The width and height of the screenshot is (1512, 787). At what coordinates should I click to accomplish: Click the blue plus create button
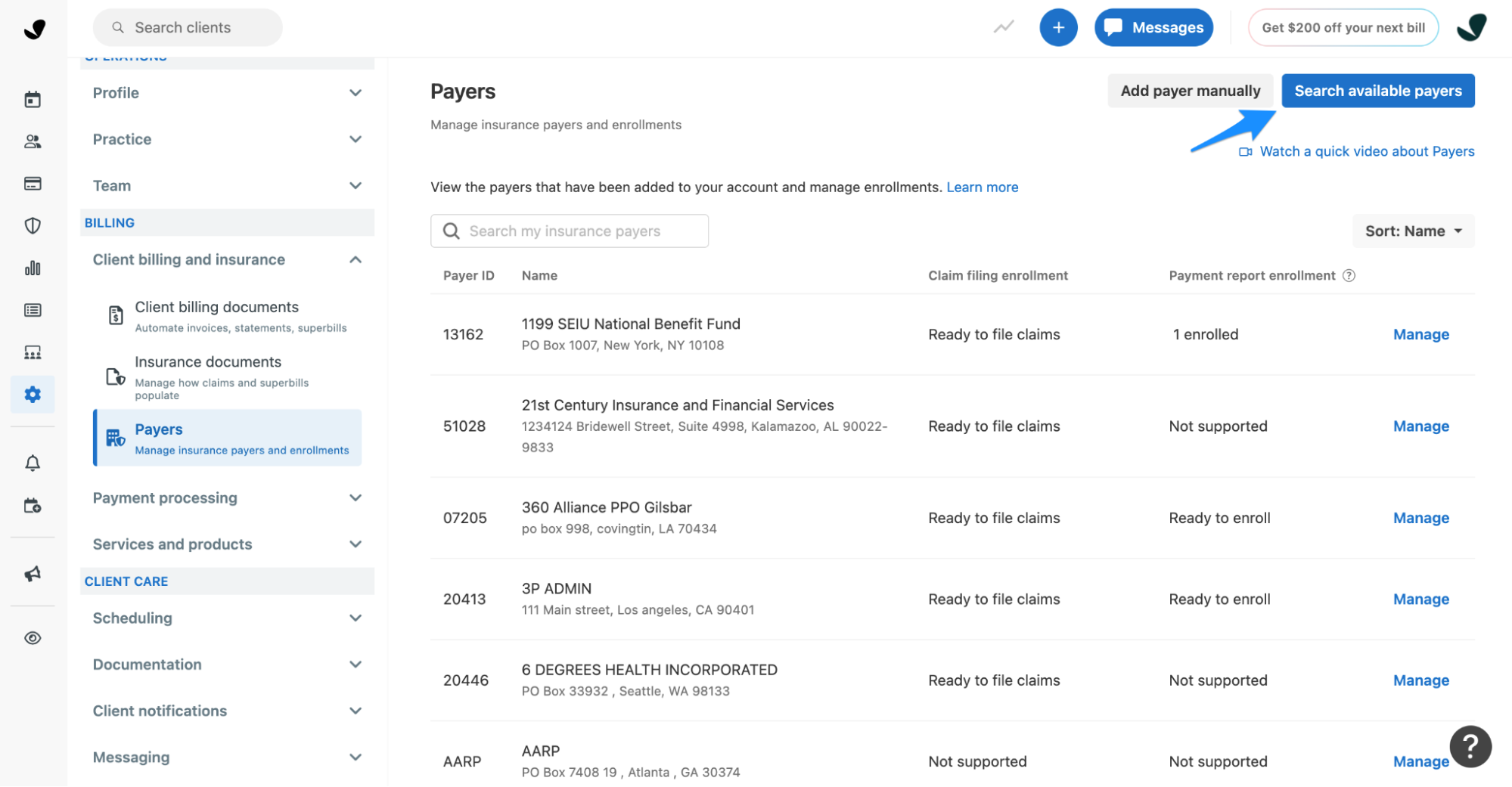[x=1058, y=27]
